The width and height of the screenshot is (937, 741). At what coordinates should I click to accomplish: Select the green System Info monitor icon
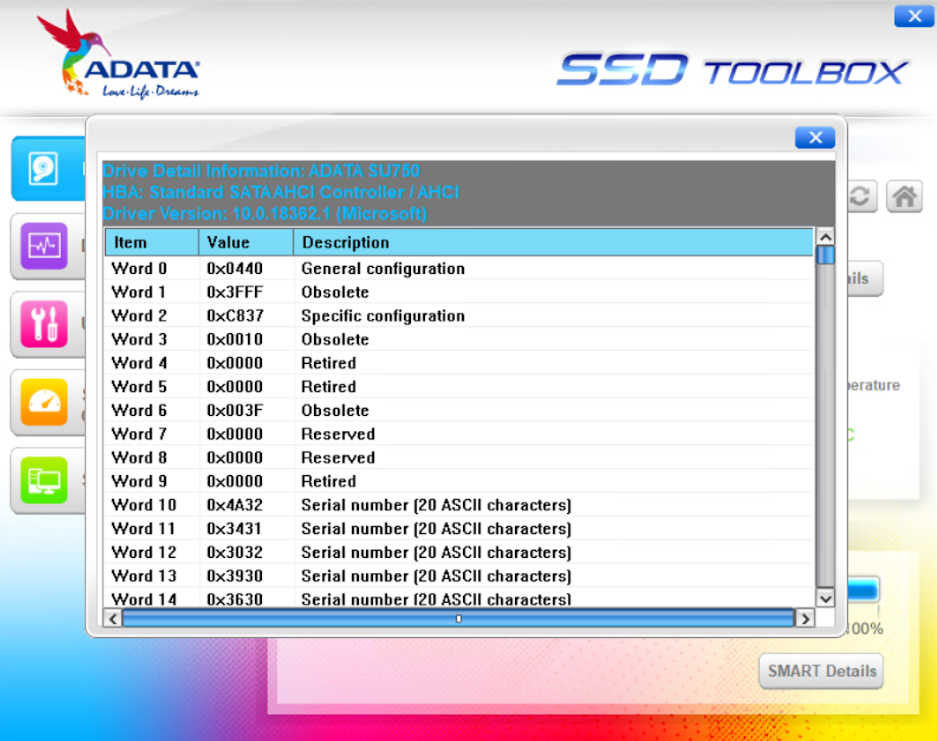(45, 481)
